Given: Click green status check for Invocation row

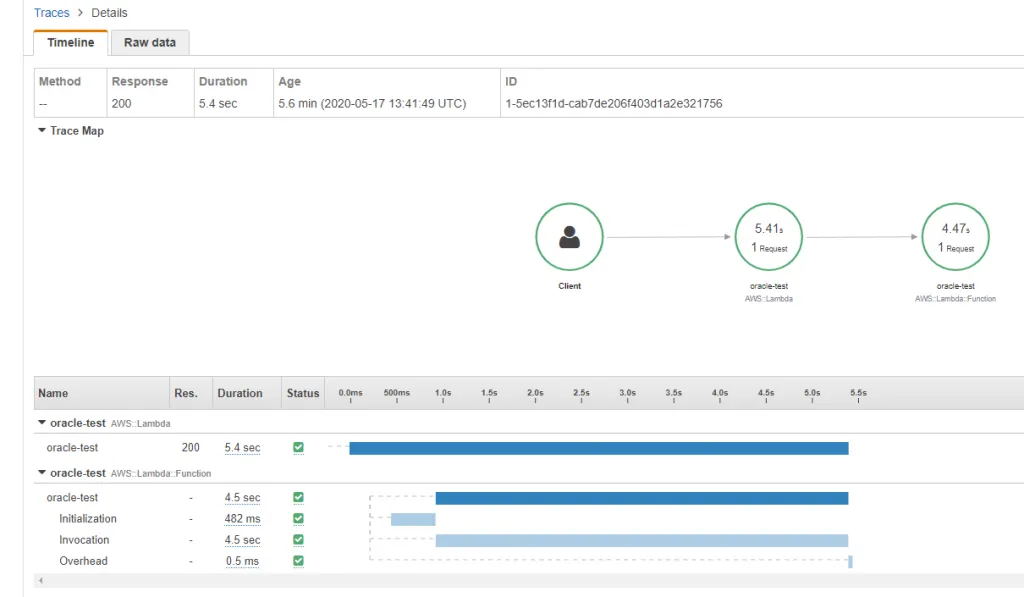Looking at the screenshot, I should [298, 540].
